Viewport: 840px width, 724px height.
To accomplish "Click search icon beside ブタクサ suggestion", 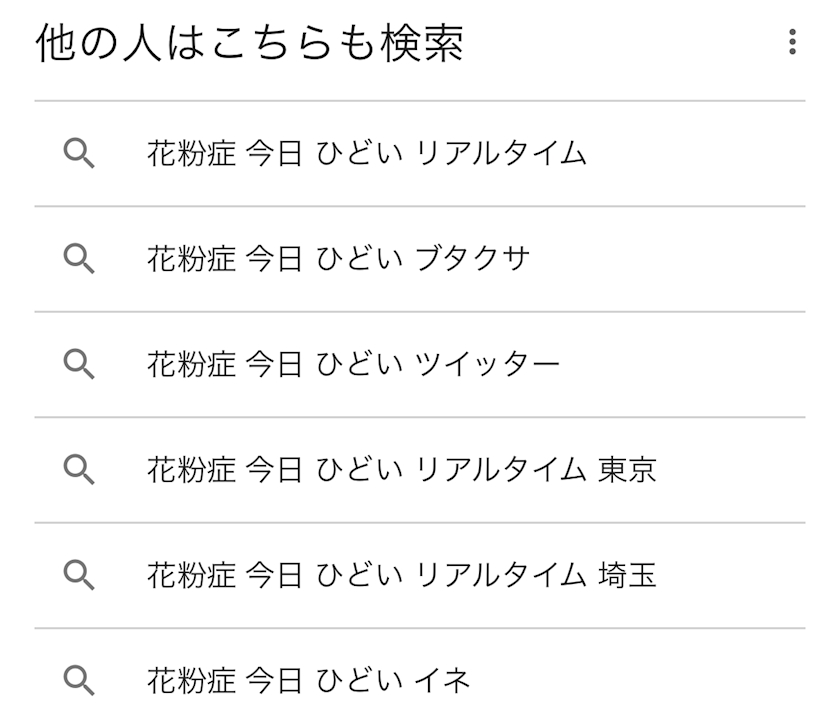I will coord(80,259).
